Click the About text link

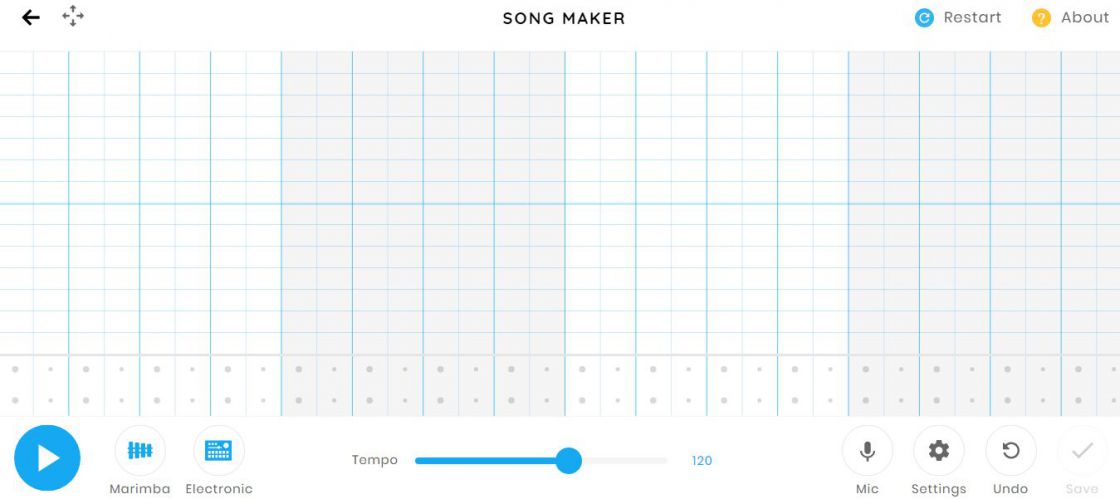[1085, 18]
